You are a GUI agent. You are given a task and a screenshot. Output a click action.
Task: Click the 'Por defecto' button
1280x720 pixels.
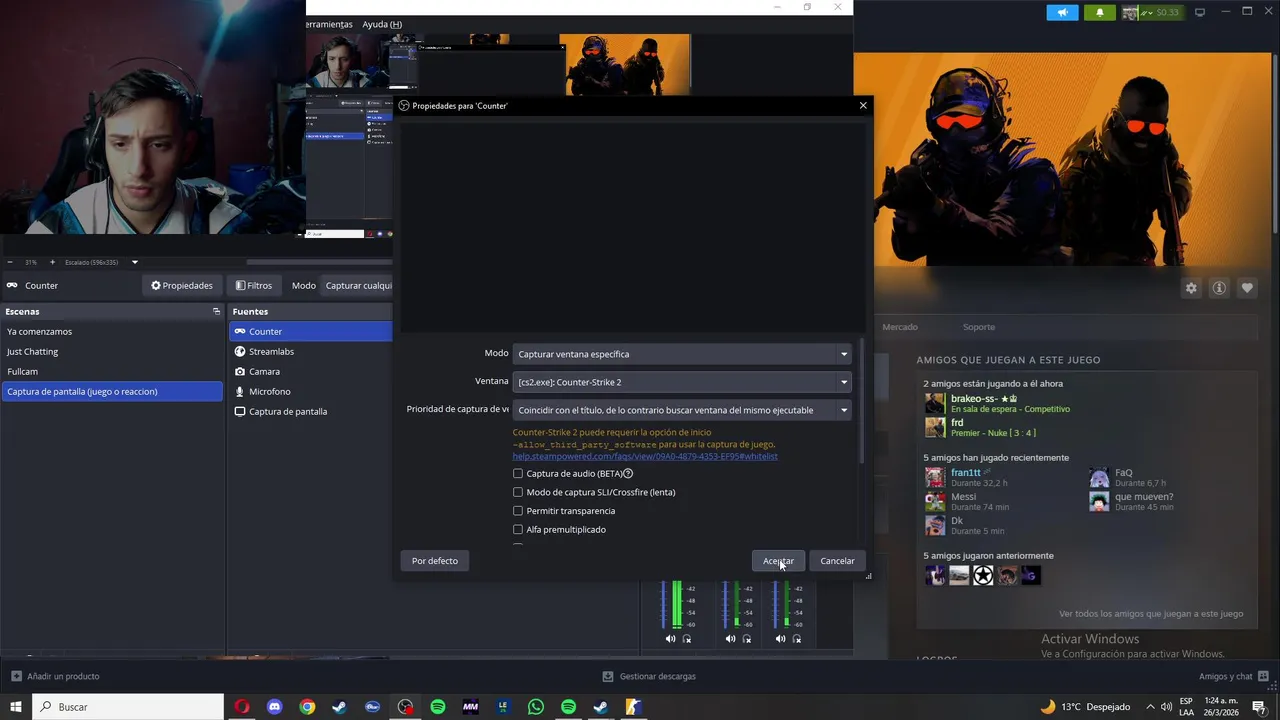(435, 561)
